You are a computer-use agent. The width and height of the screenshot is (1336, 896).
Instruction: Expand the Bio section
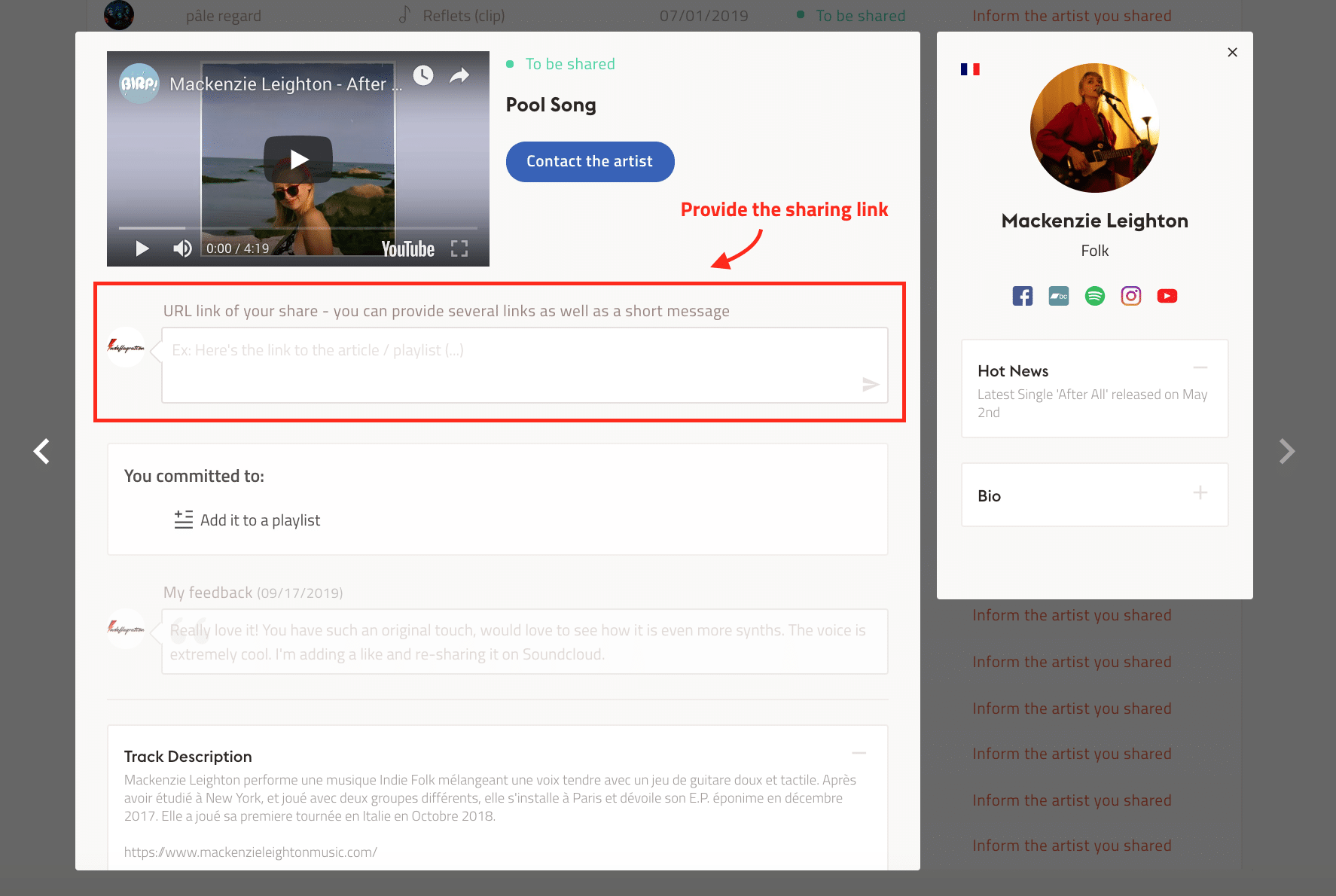coord(1200,492)
